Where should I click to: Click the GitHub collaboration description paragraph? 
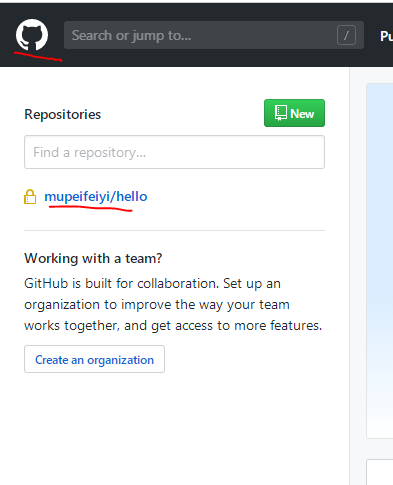pos(173,305)
